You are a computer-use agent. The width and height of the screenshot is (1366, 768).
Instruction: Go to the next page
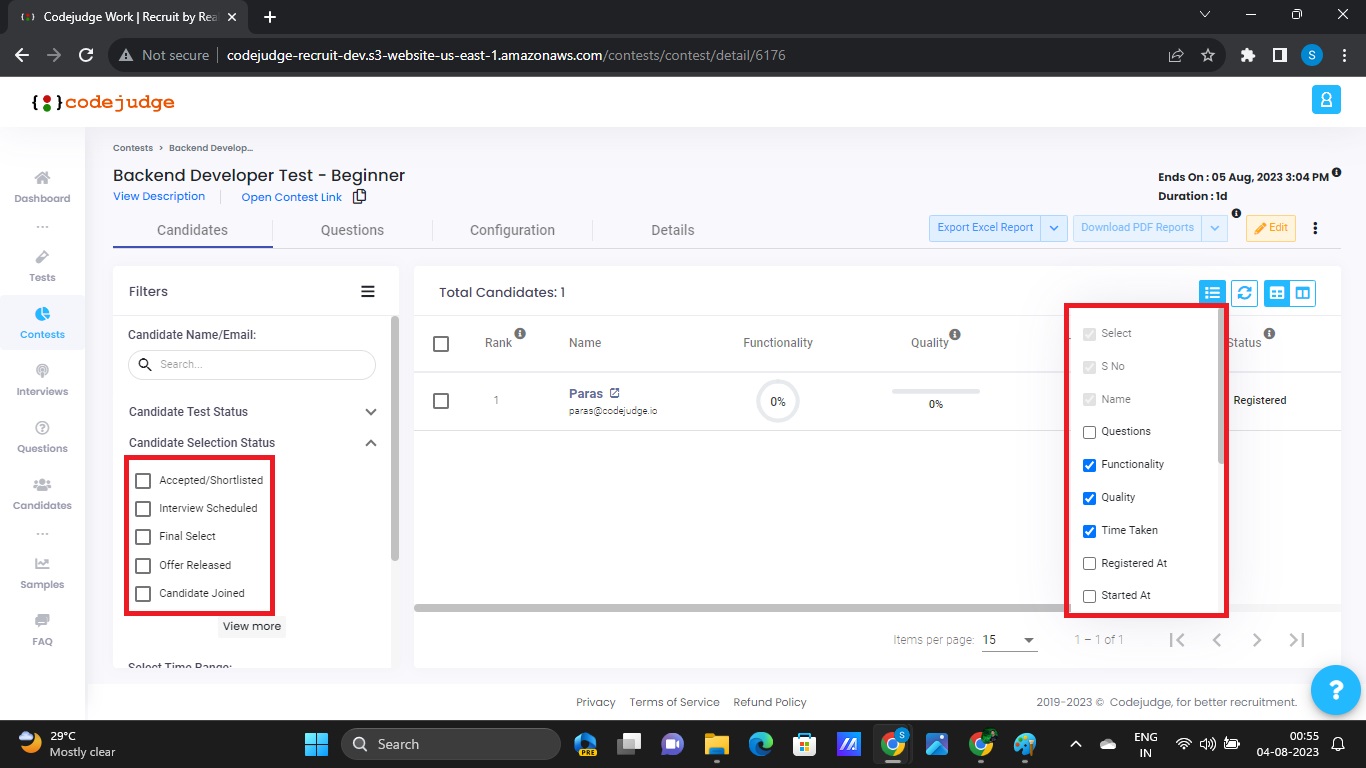tap(1257, 640)
